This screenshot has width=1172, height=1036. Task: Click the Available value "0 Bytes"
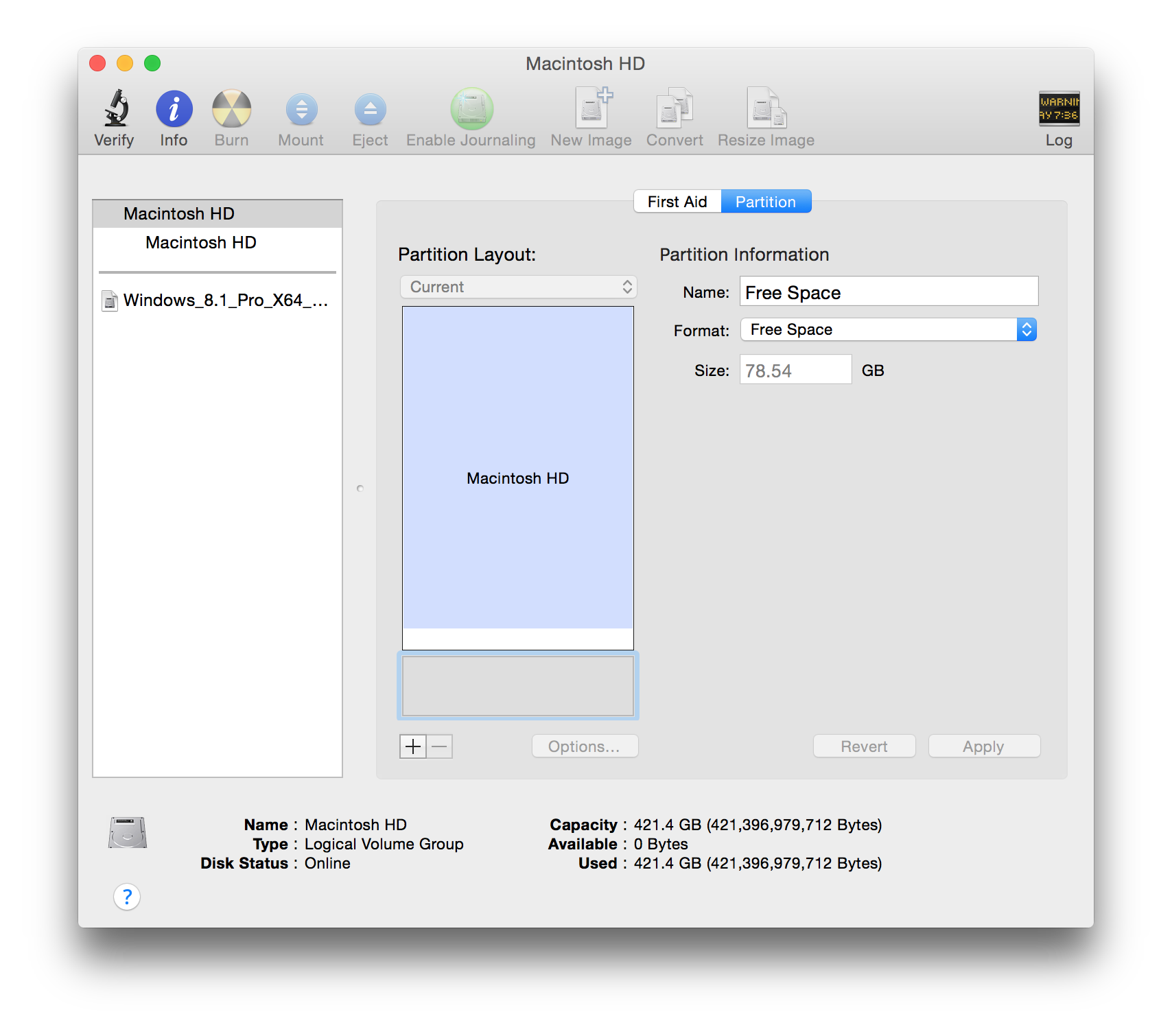point(661,844)
